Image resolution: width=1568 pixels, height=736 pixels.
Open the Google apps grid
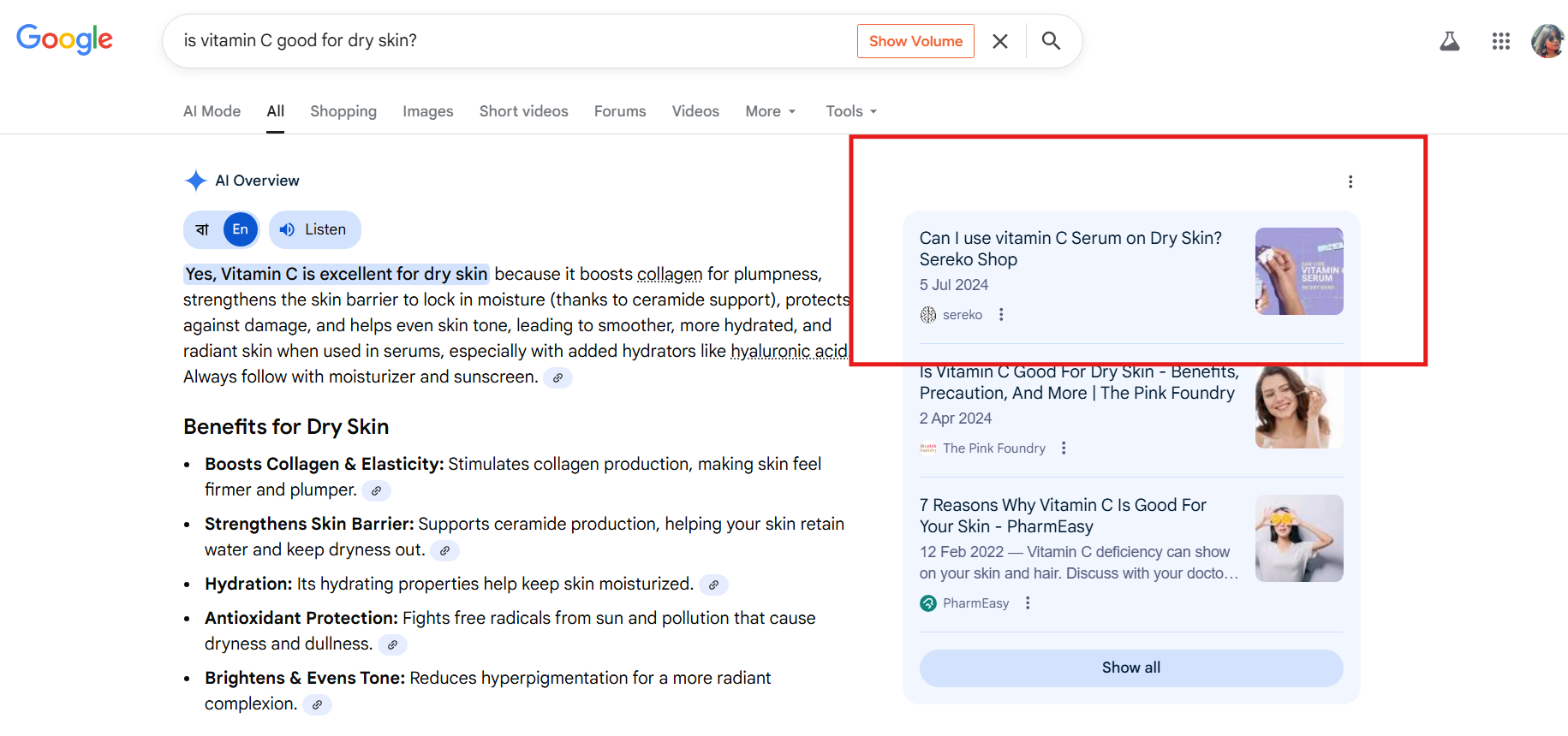(1500, 41)
